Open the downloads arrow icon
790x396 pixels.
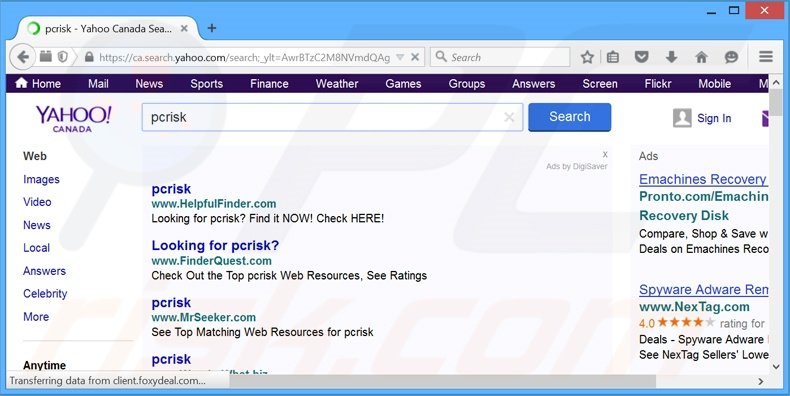[671, 57]
